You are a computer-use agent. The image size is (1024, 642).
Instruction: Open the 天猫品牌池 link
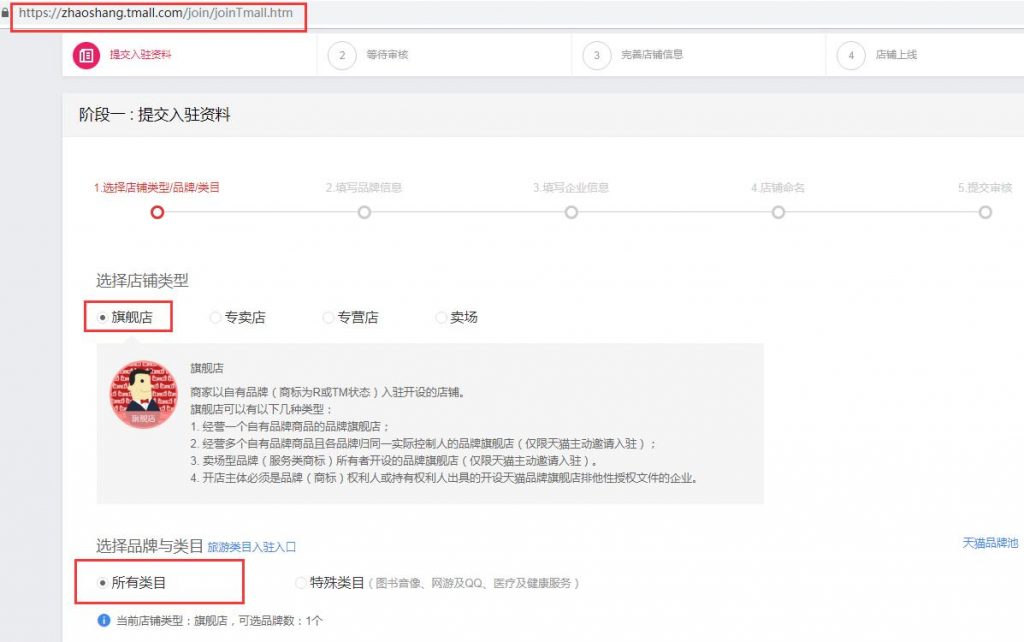coord(989,543)
